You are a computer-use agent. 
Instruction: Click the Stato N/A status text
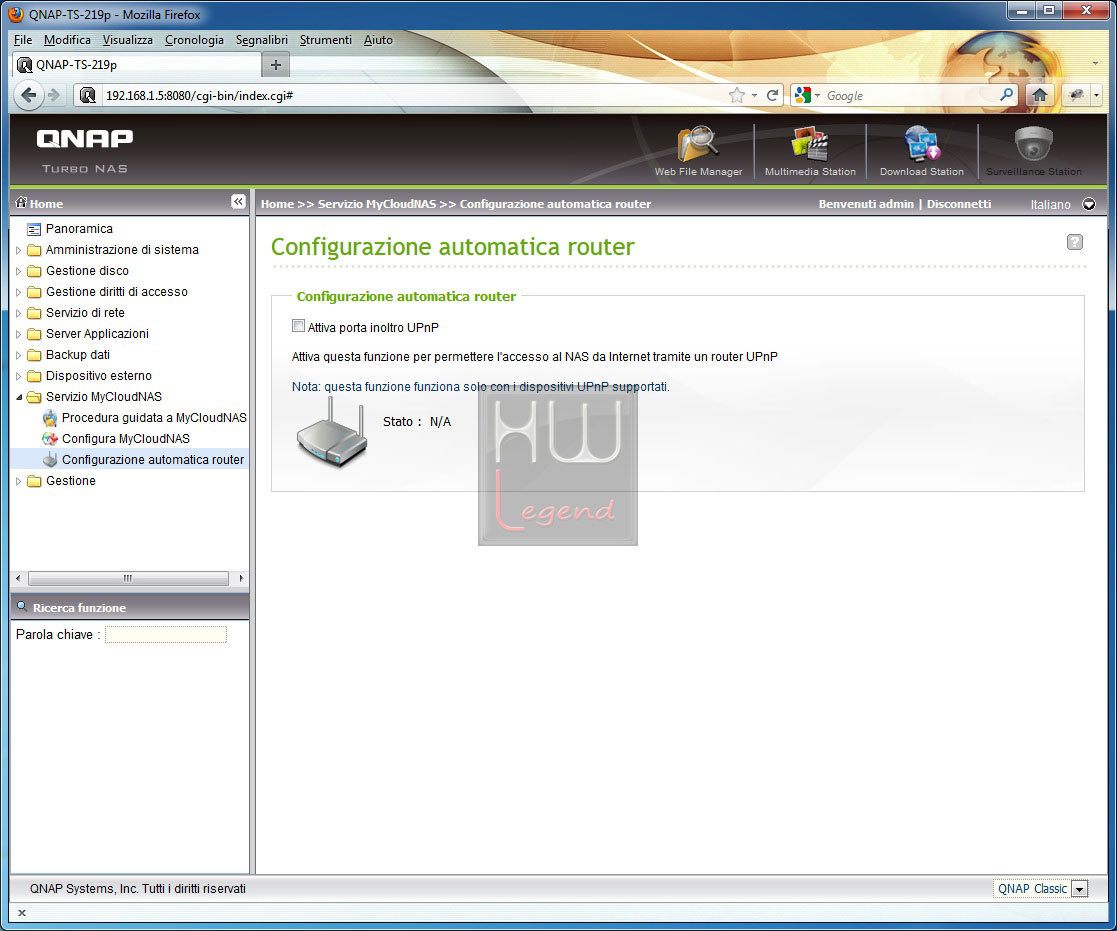417,422
